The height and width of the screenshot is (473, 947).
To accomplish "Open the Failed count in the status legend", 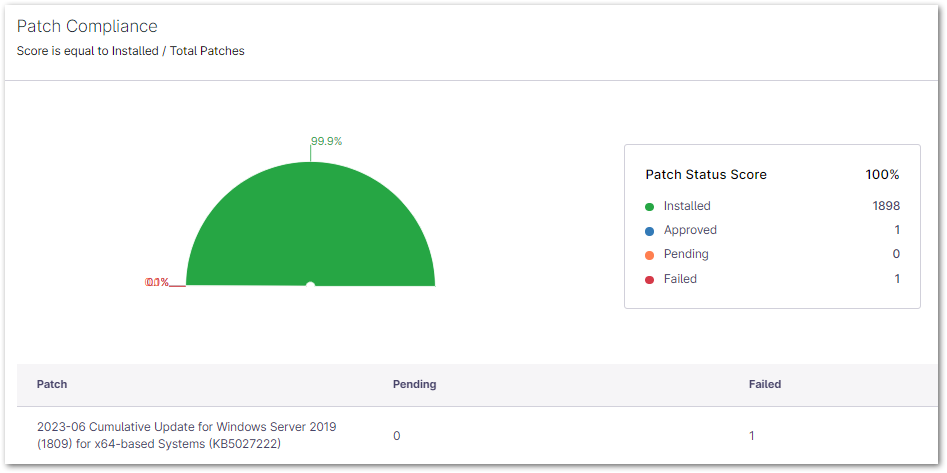I will pos(896,279).
